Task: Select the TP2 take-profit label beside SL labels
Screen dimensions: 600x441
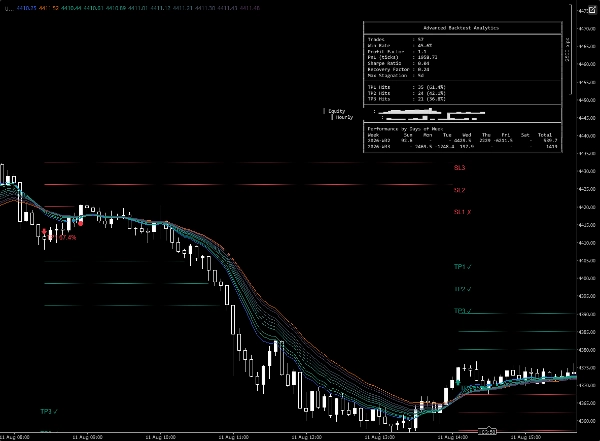Action: pyautogui.click(x=463, y=289)
